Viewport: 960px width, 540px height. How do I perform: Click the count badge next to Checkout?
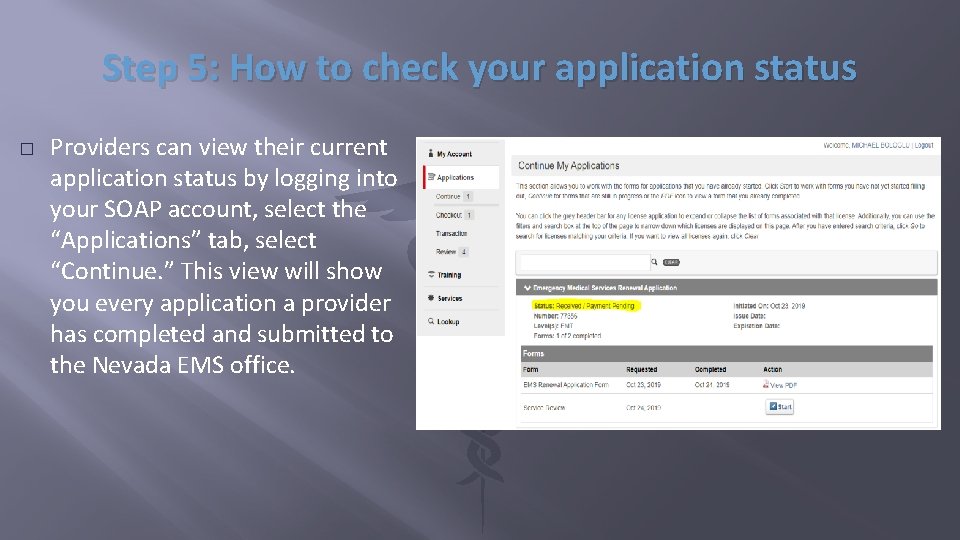click(x=469, y=215)
